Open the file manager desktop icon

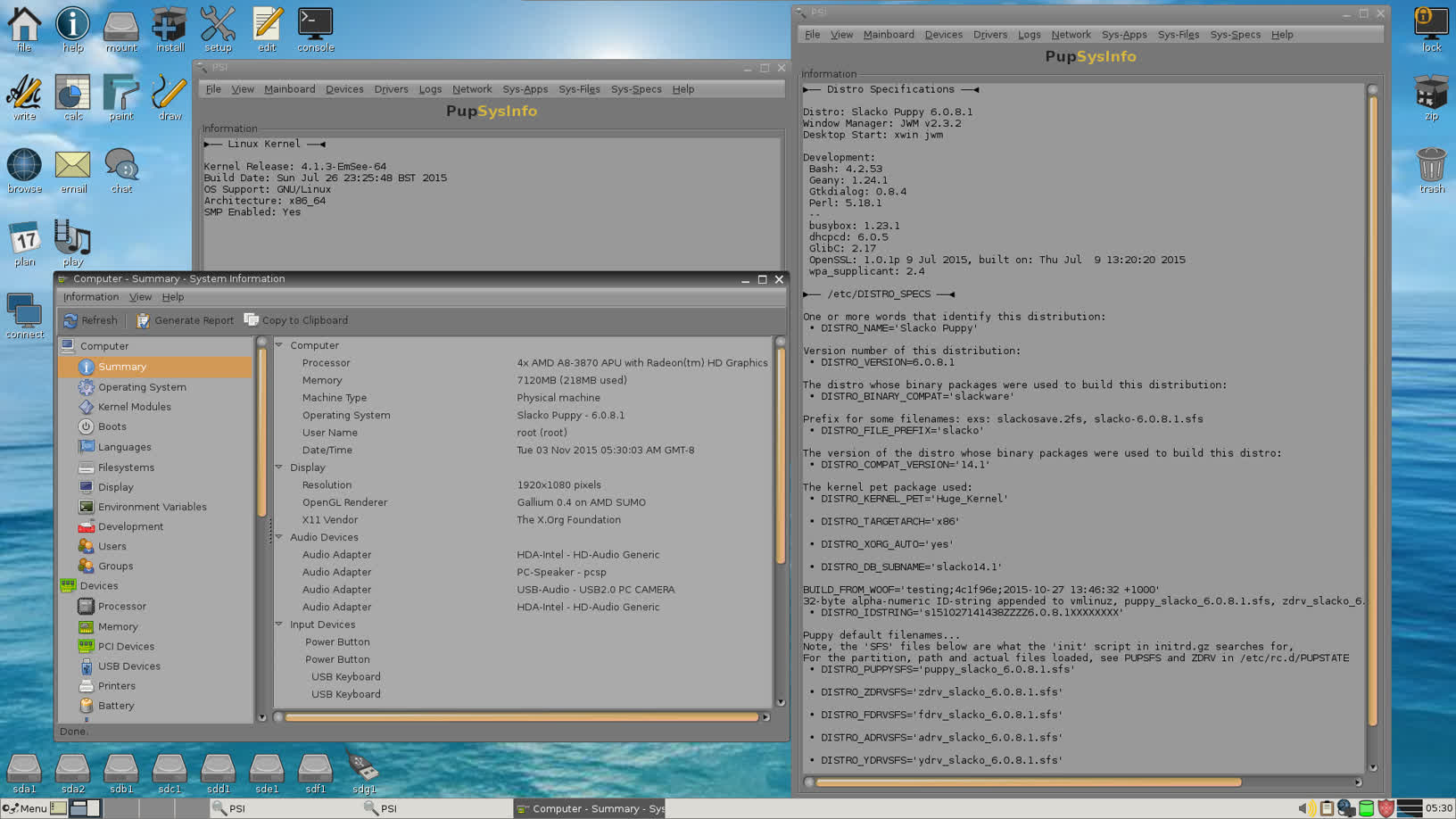coord(24,29)
